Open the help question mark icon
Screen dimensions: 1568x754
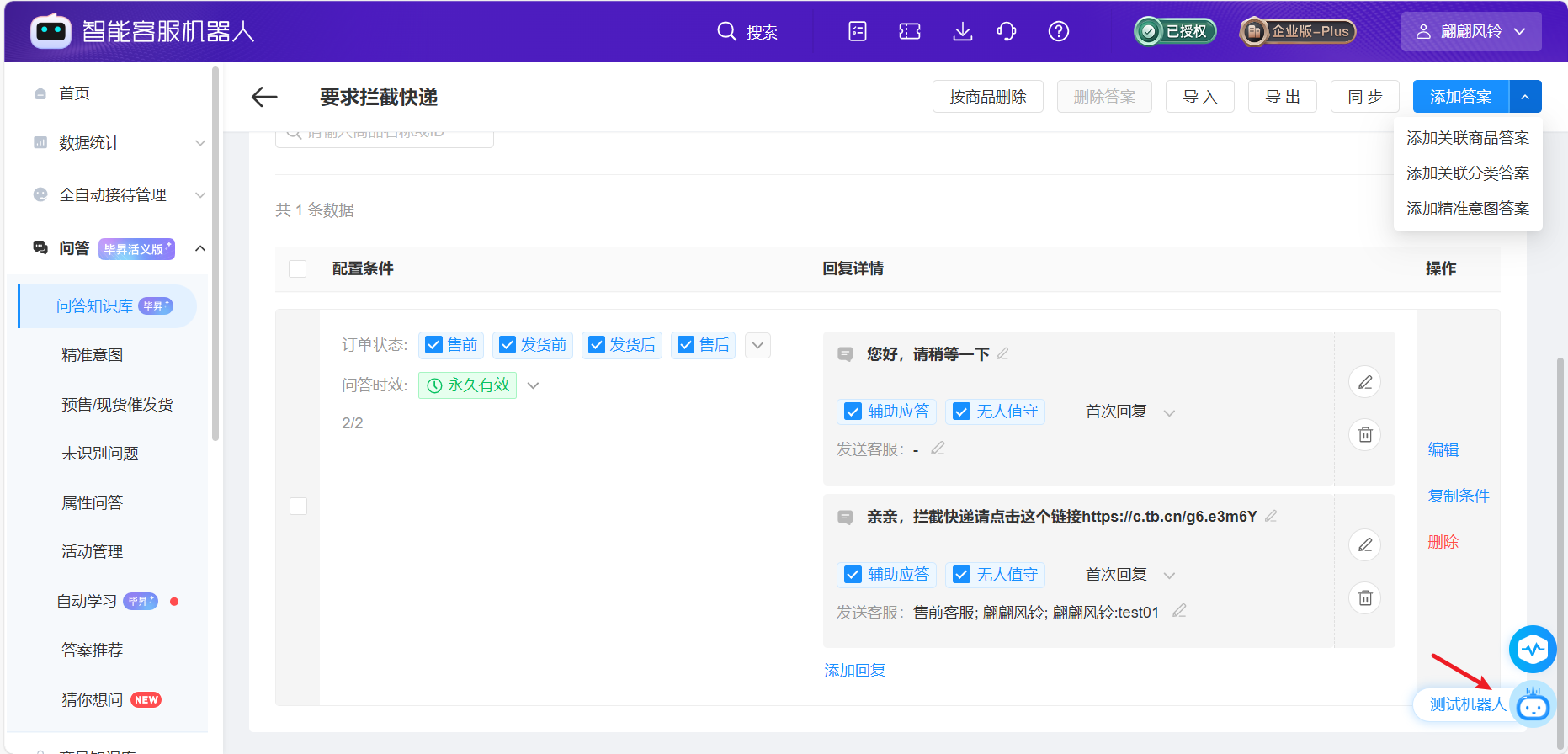tap(1059, 31)
